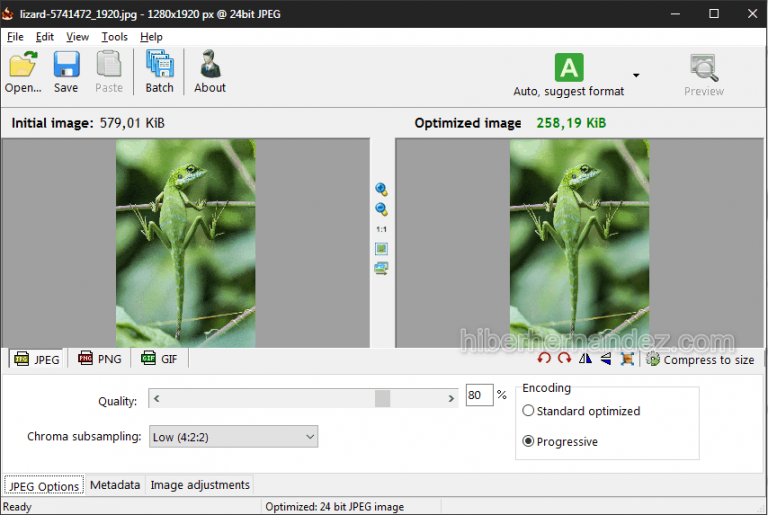
Task: Click the Quality percentage input field
Action: point(479,396)
